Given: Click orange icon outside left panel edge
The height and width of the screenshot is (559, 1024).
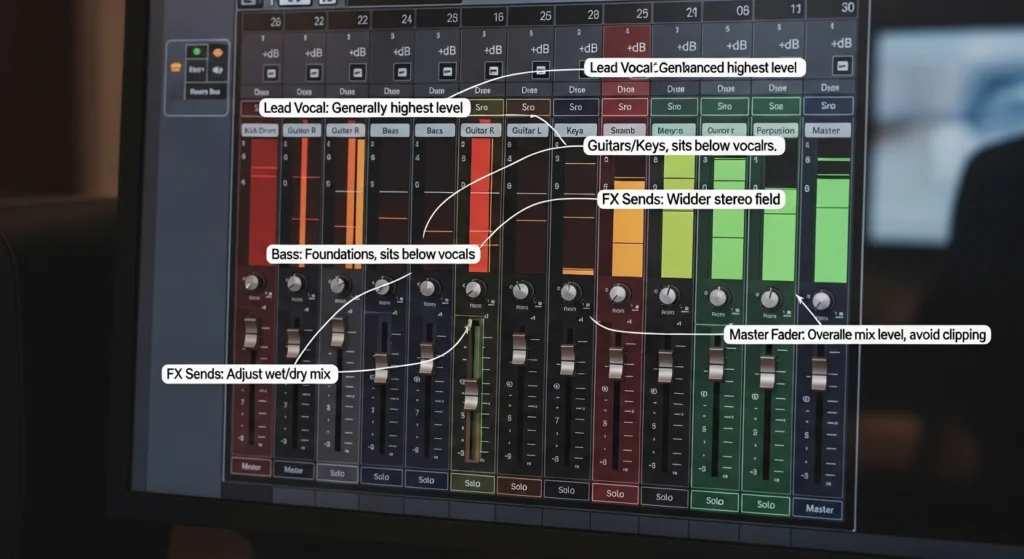Looking at the screenshot, I should pos(175,67).
